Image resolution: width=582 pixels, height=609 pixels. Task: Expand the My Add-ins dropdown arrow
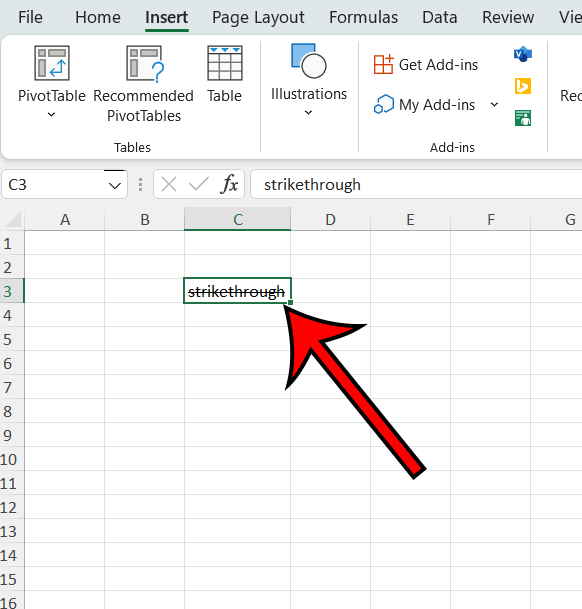click(x=494, y=104)
